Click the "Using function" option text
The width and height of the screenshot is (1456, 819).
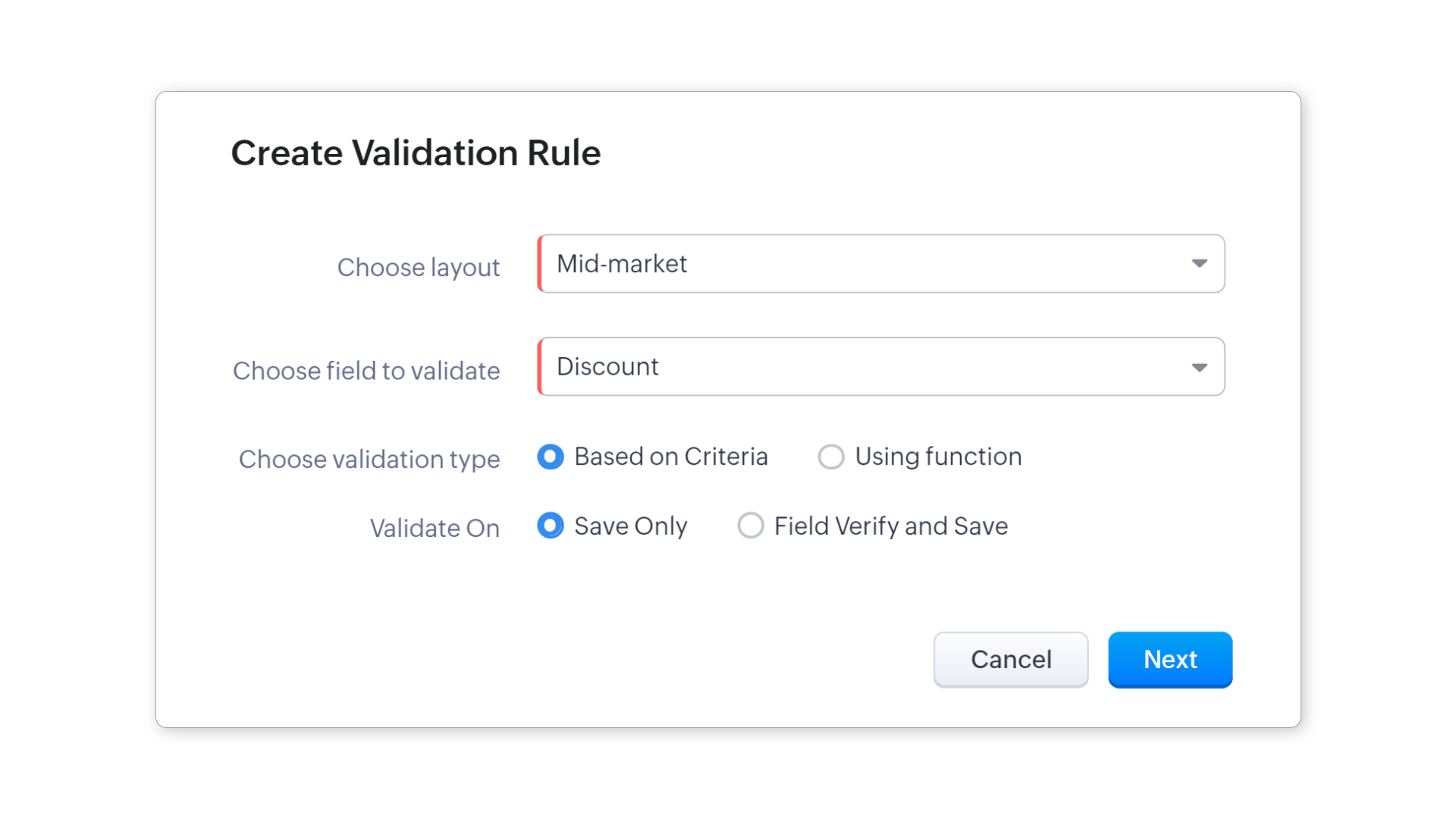pyautogui.click(x=938, y=457)
